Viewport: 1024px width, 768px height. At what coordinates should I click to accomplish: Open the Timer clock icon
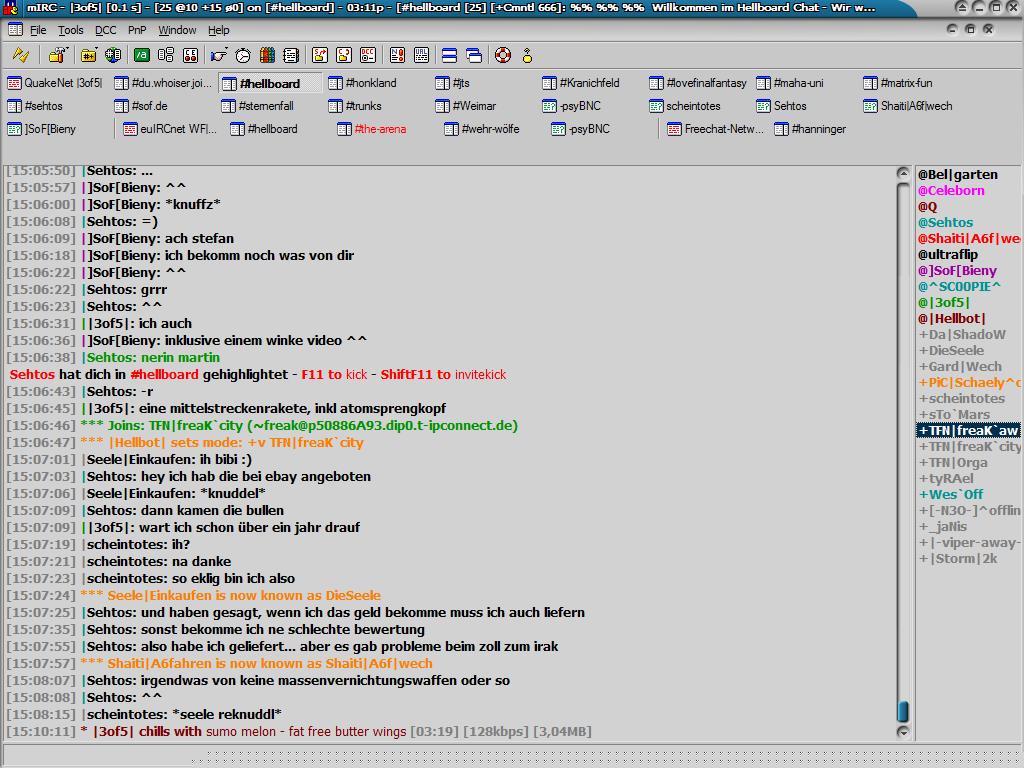click(244, 55)
